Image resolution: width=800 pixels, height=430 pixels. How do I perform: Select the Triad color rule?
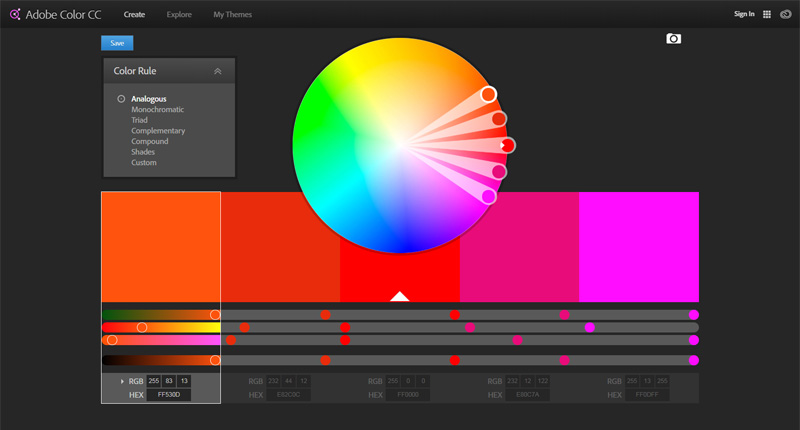click(139, 120)
